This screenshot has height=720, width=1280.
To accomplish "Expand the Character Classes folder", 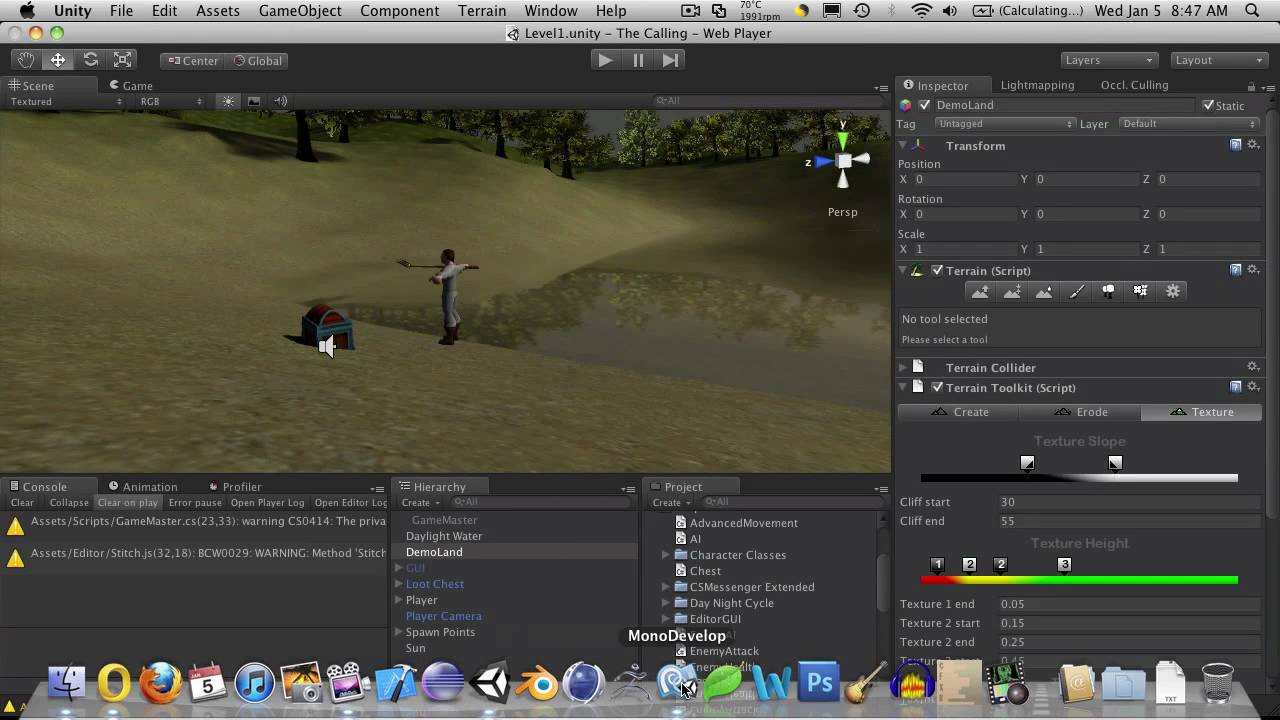I will coord(666,555).
